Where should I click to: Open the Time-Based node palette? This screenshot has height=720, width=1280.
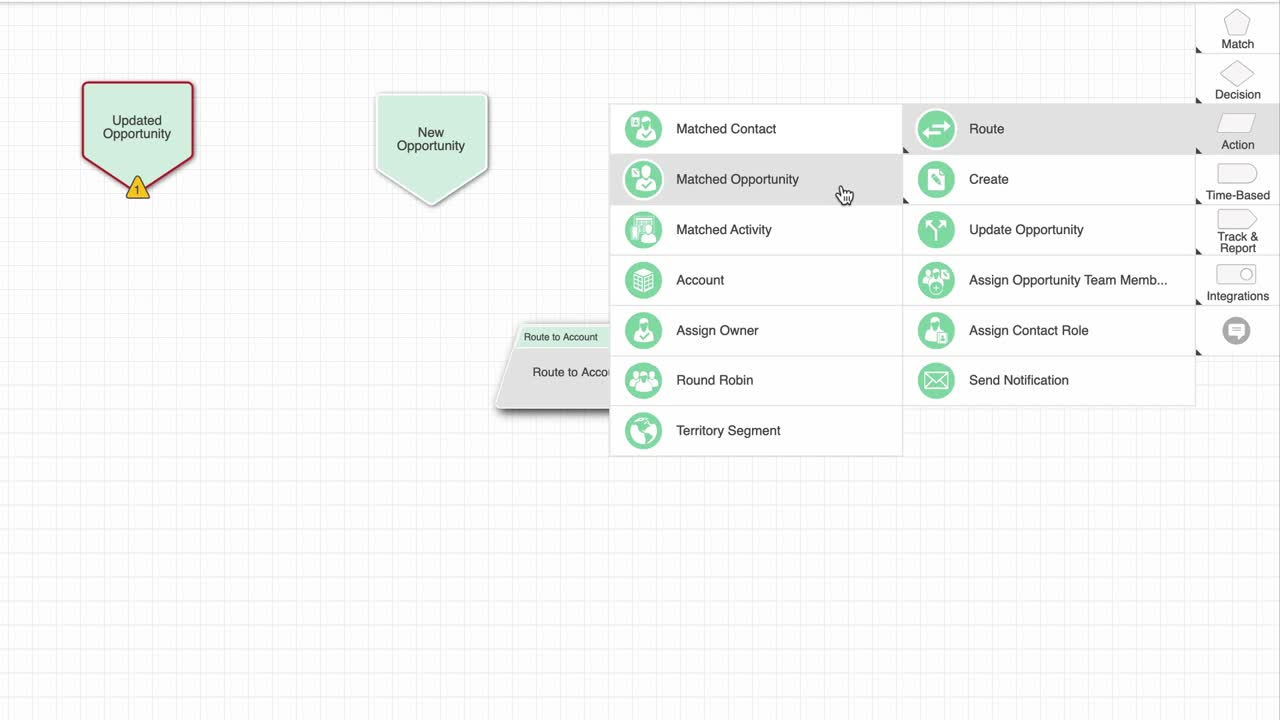click(x=1237, y=180)
